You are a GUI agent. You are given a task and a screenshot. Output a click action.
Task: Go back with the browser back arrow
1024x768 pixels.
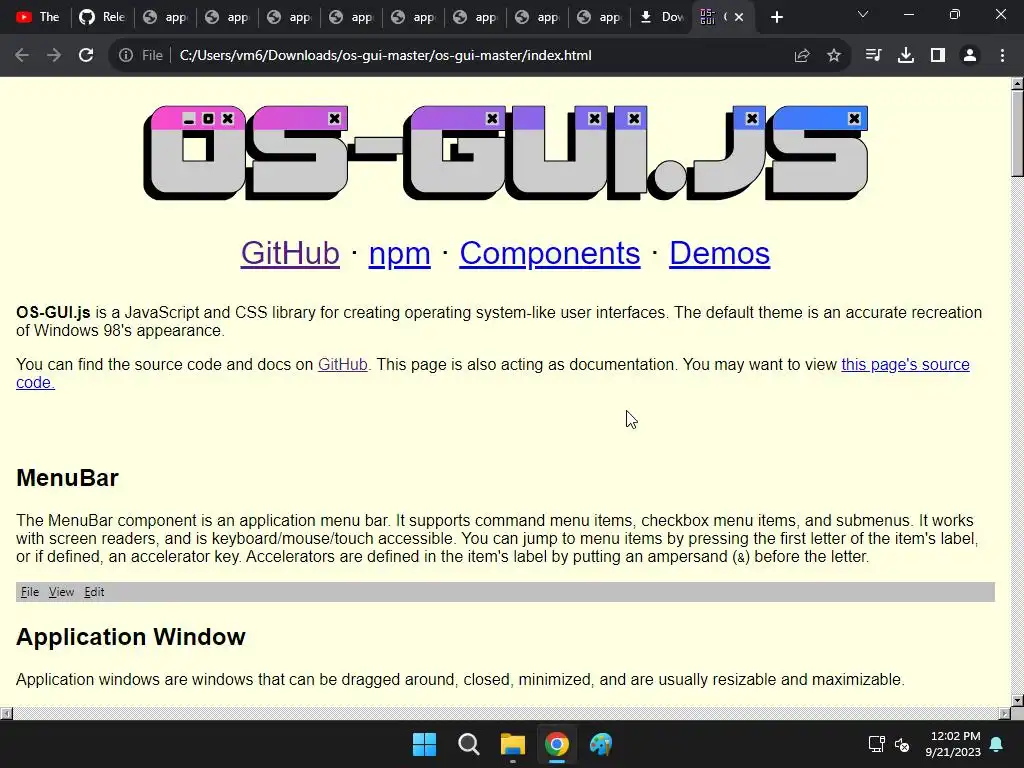click(x=22, y=56)
